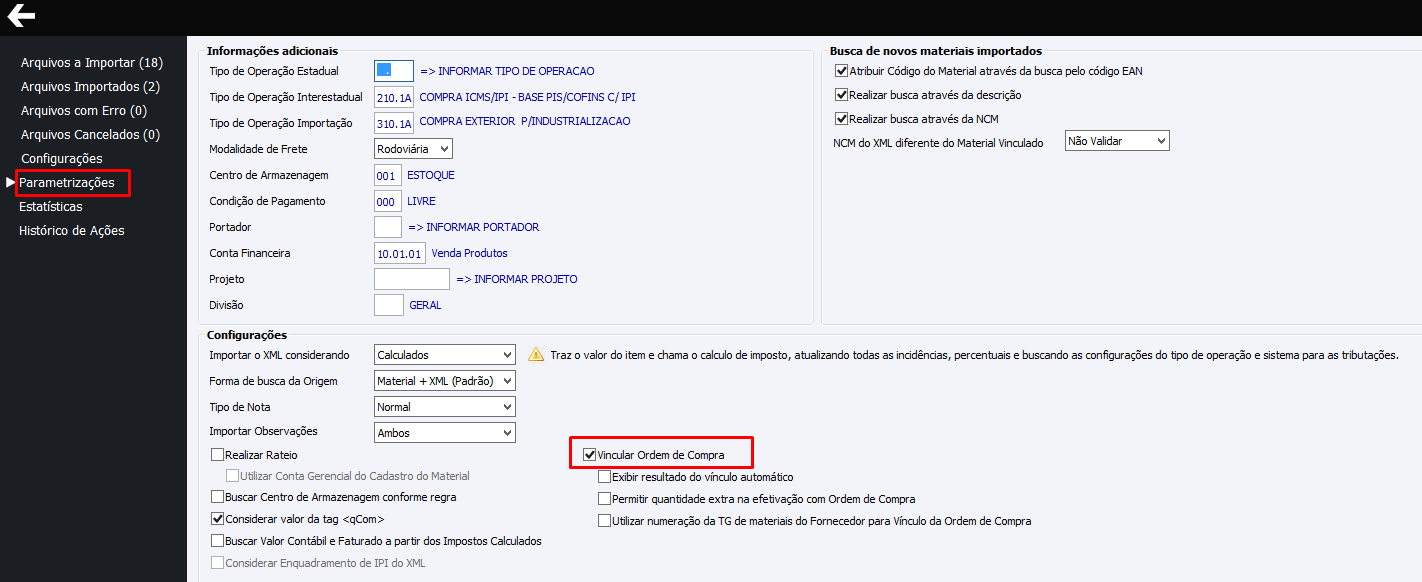
Task: Toggle Realizar busca através da NCM
Action: (841, 119)
